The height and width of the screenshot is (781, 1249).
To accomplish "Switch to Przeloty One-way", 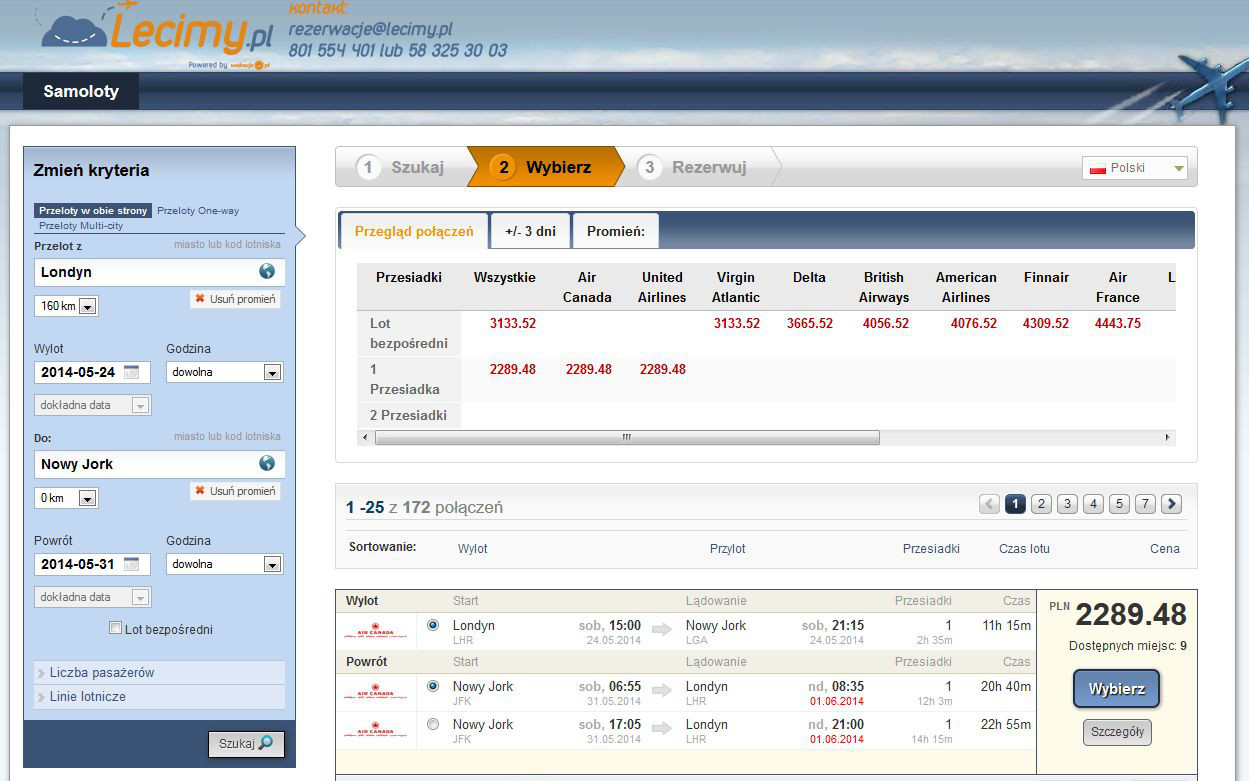I will (x=198, y=211).
